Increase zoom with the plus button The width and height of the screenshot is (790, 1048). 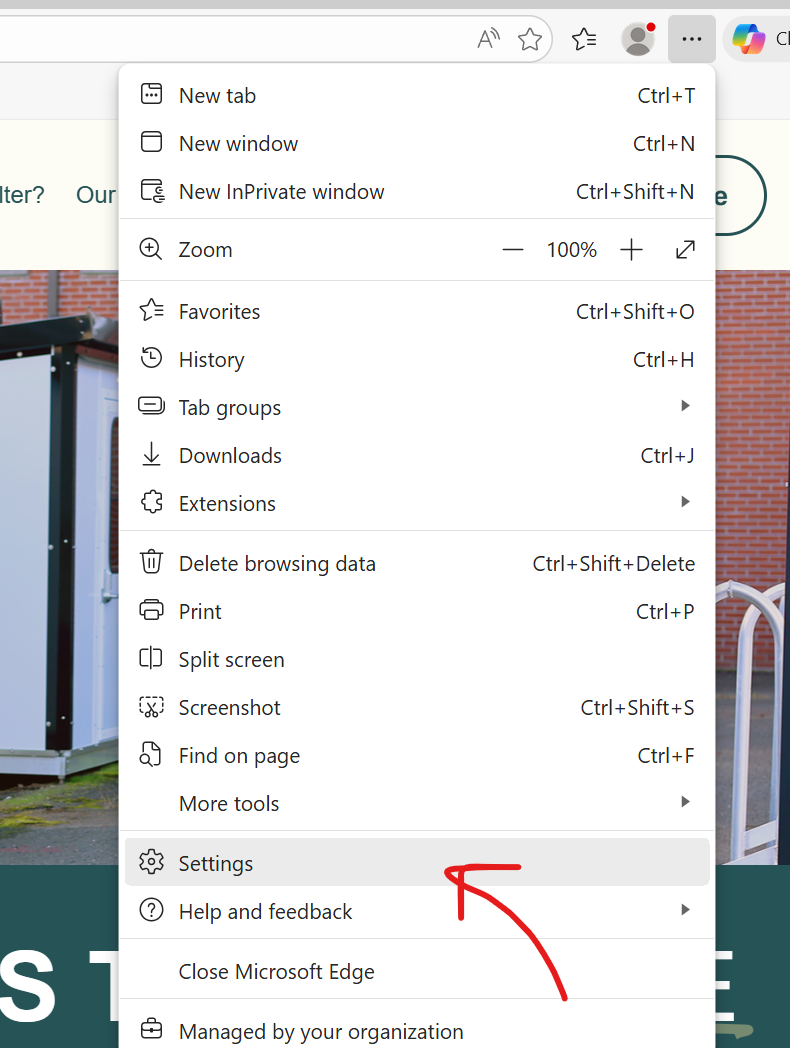pyautogui.click(x=631, y=250)
